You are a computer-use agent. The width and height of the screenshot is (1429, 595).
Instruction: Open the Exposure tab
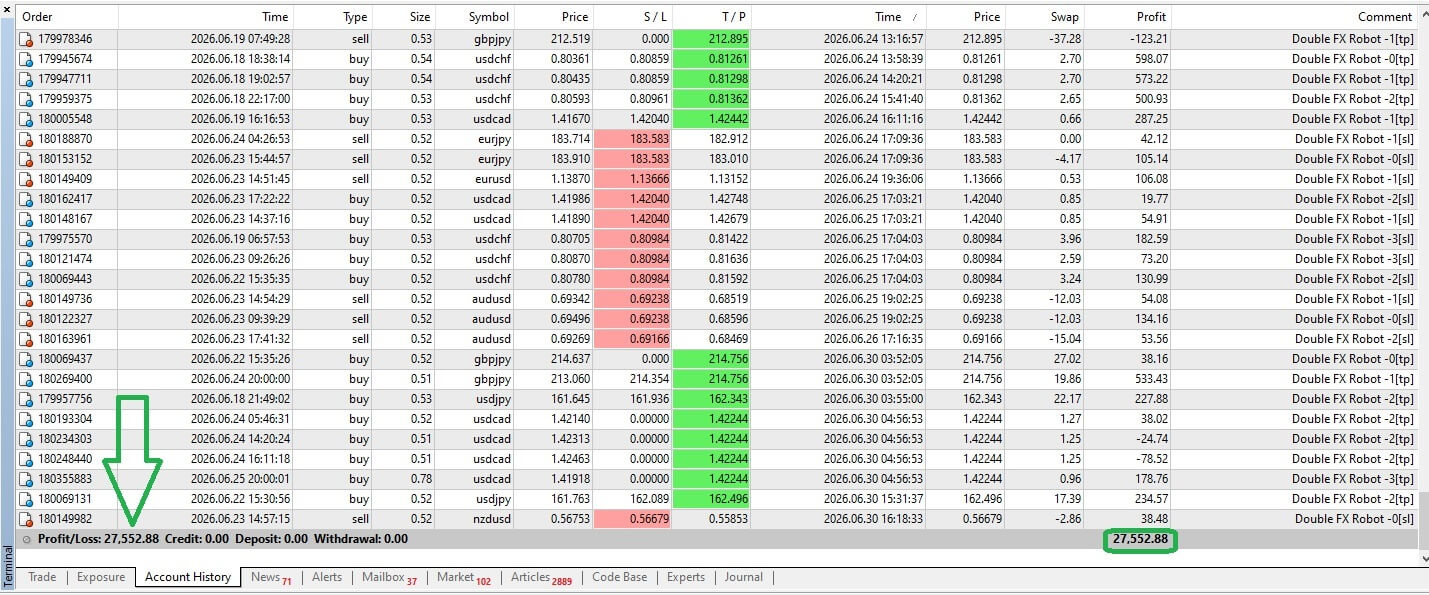click(x=101, y=577)
